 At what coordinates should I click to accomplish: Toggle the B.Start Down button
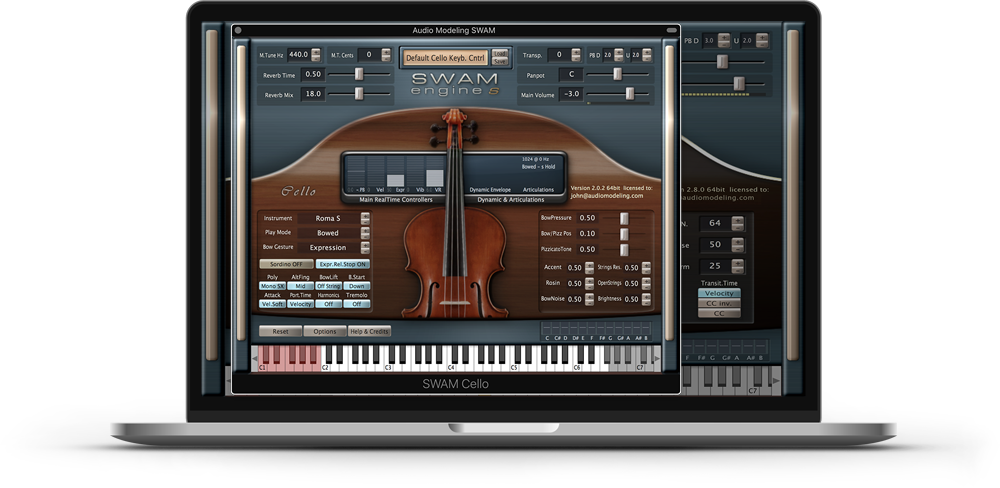click(357, 286)
